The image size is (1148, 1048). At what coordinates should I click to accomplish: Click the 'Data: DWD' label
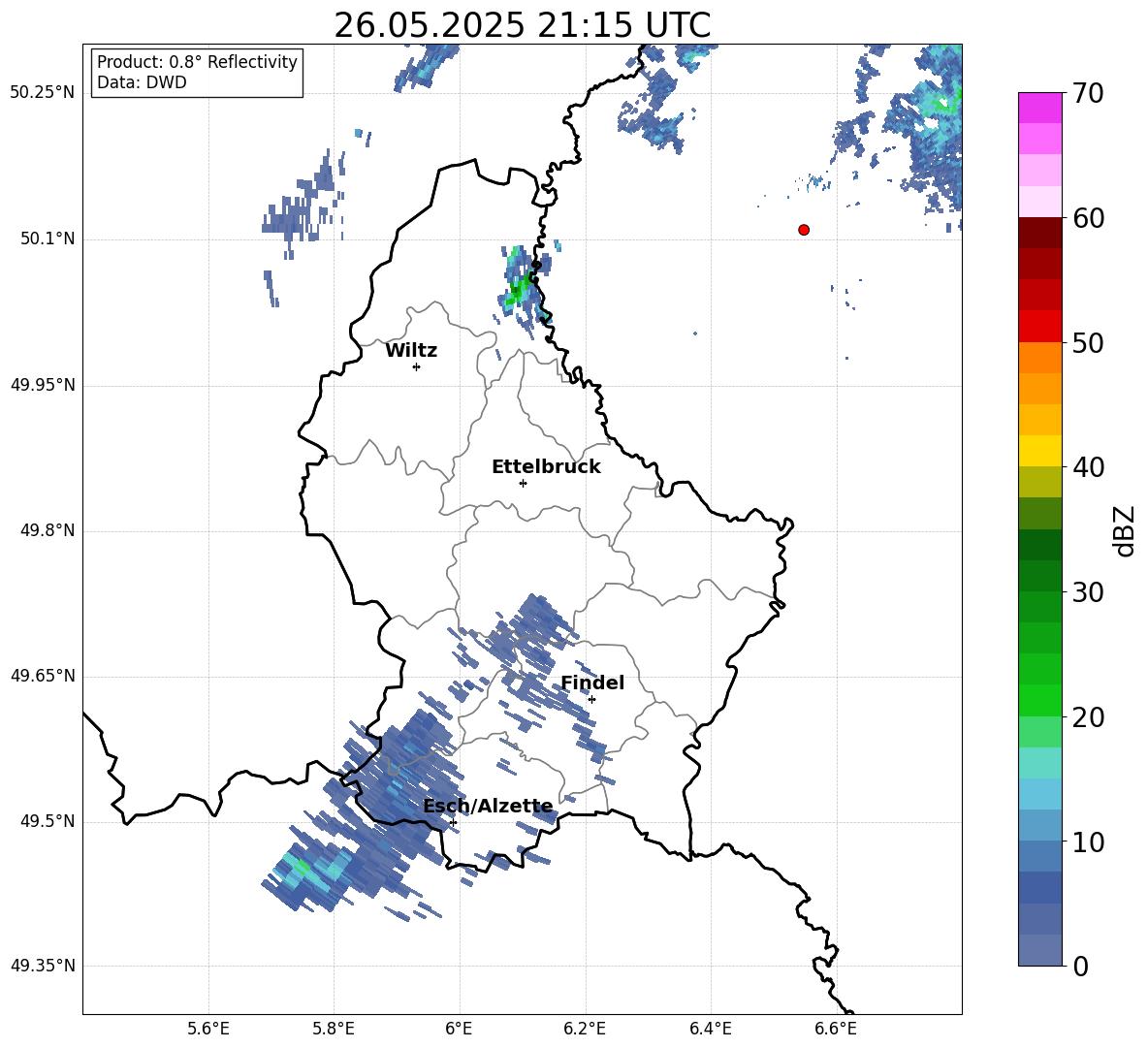142,82
